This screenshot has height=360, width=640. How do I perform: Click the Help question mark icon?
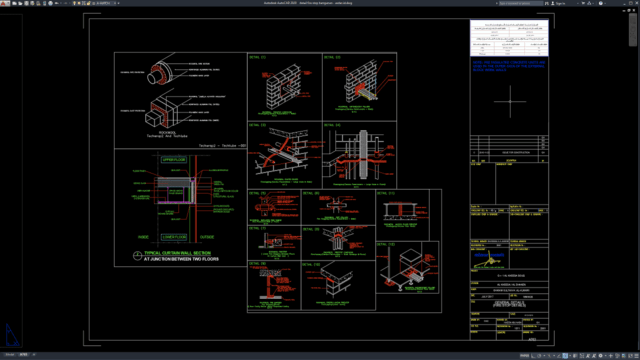[601, 3]
